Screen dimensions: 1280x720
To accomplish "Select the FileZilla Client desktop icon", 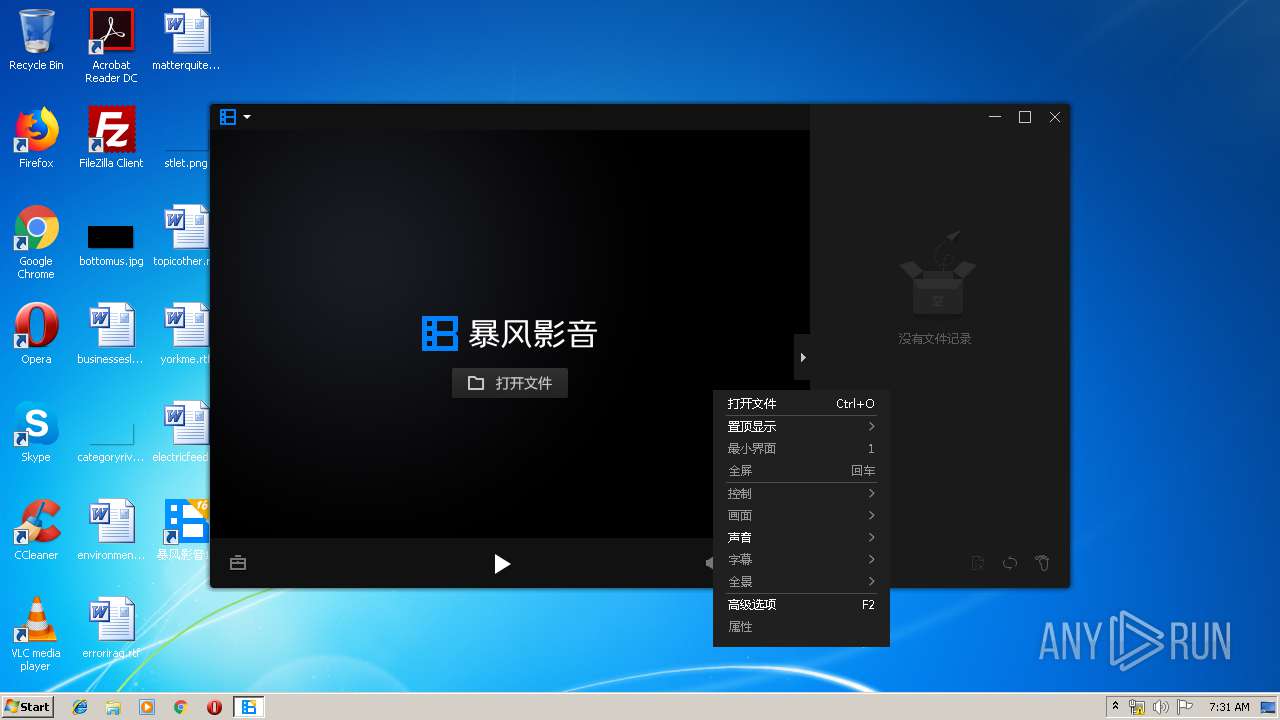I will [x=111, y=138].
